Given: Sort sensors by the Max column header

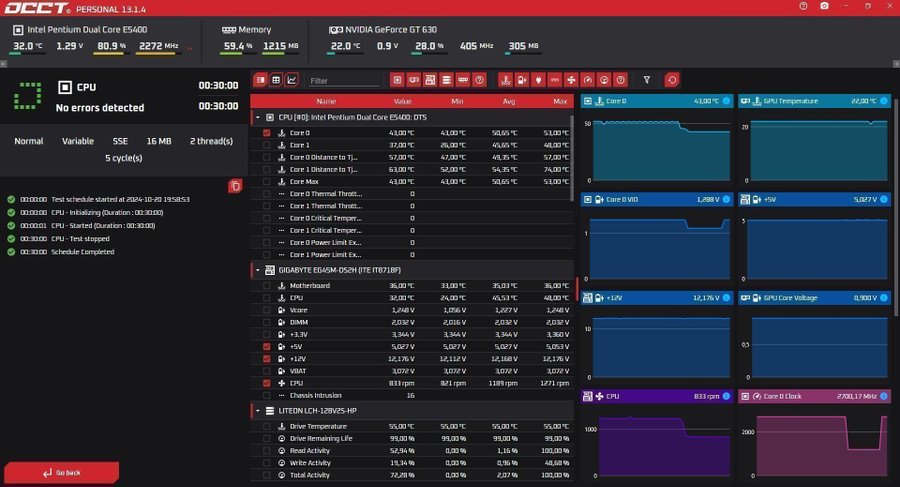Looking at the screenshot, I should coord(559,101).
